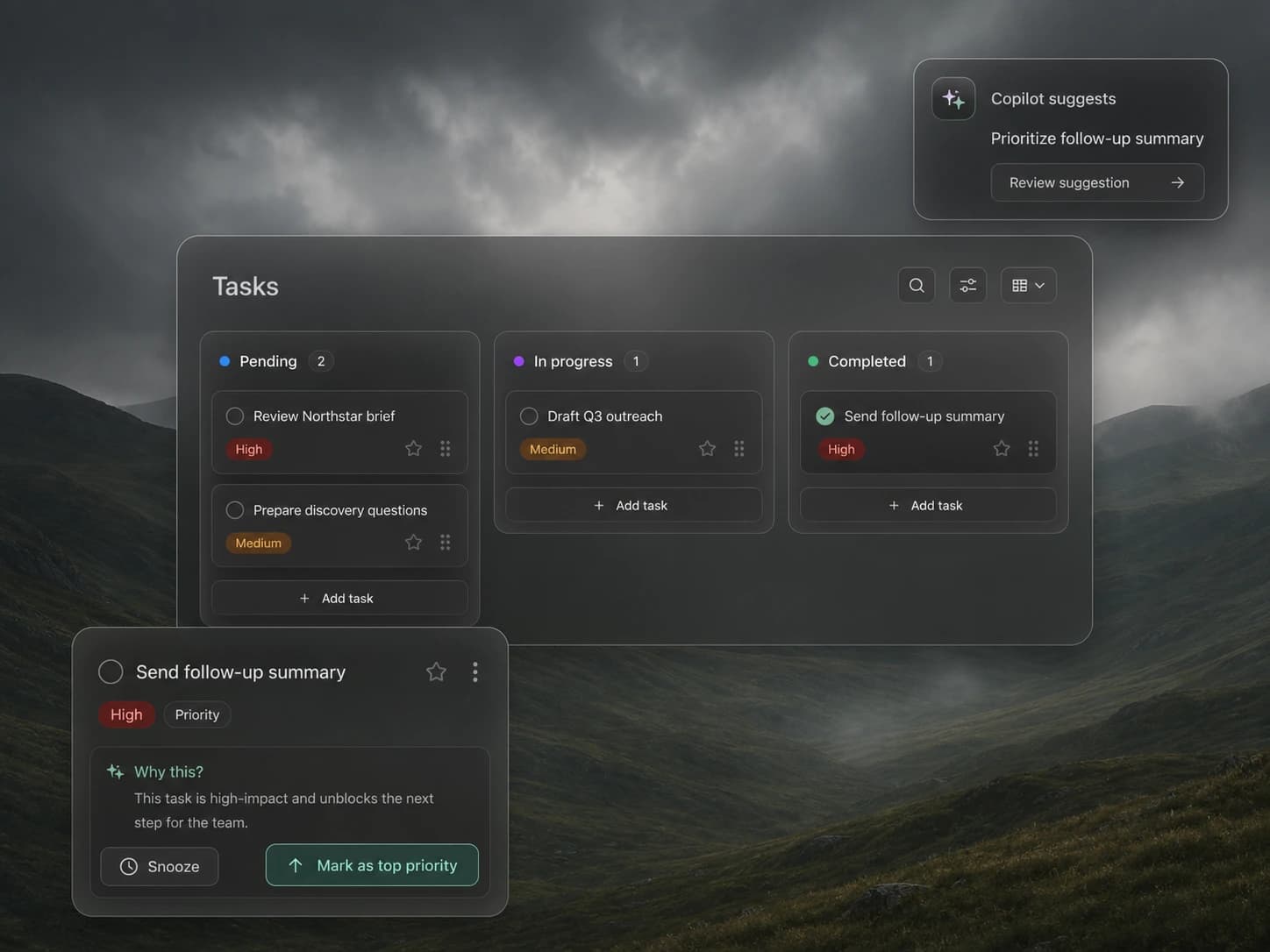Click the Medium tag on Prepare discovery questions
This screenshot has width=1270, height=952.
tap(259, 543)
